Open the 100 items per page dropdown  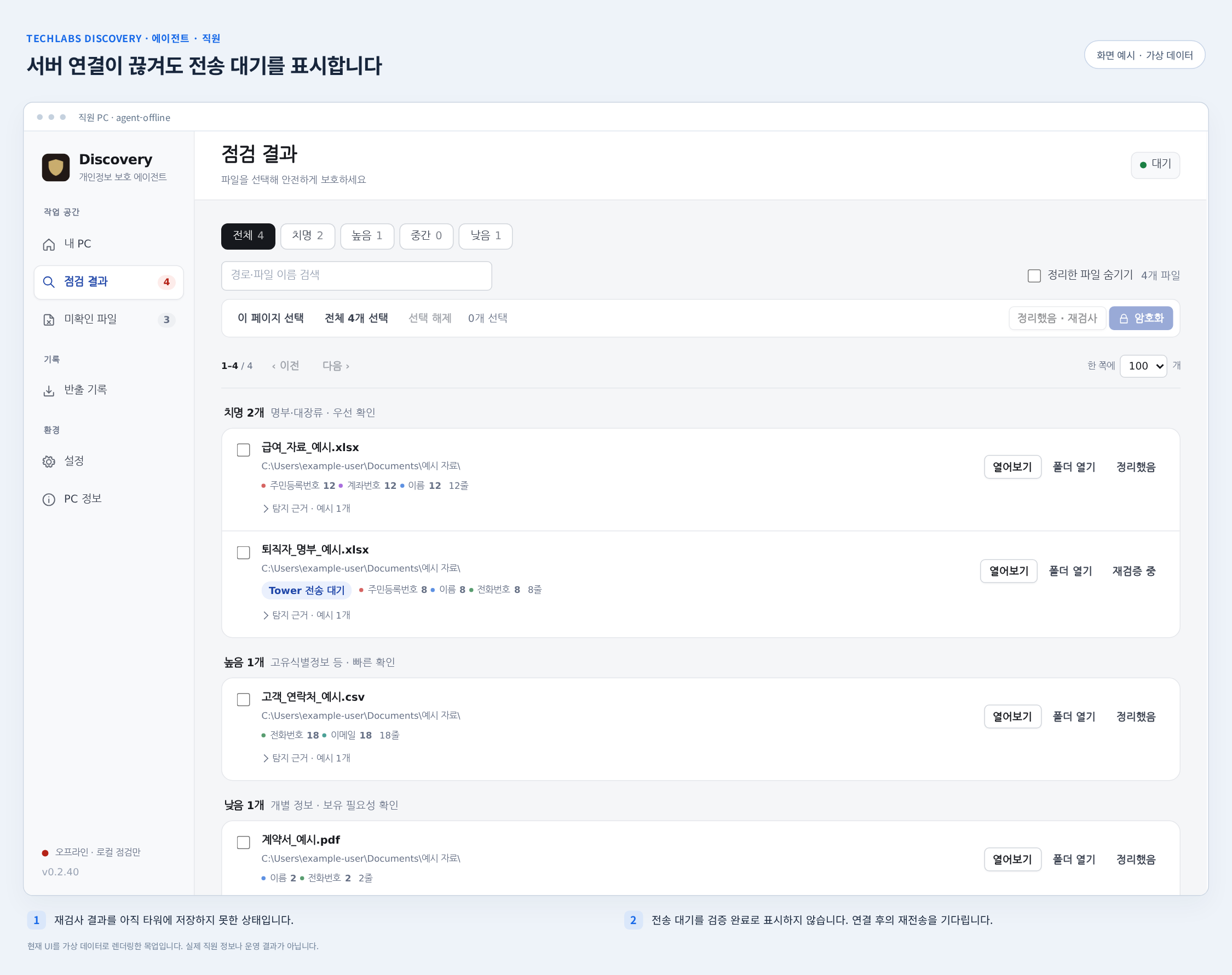1143,366
